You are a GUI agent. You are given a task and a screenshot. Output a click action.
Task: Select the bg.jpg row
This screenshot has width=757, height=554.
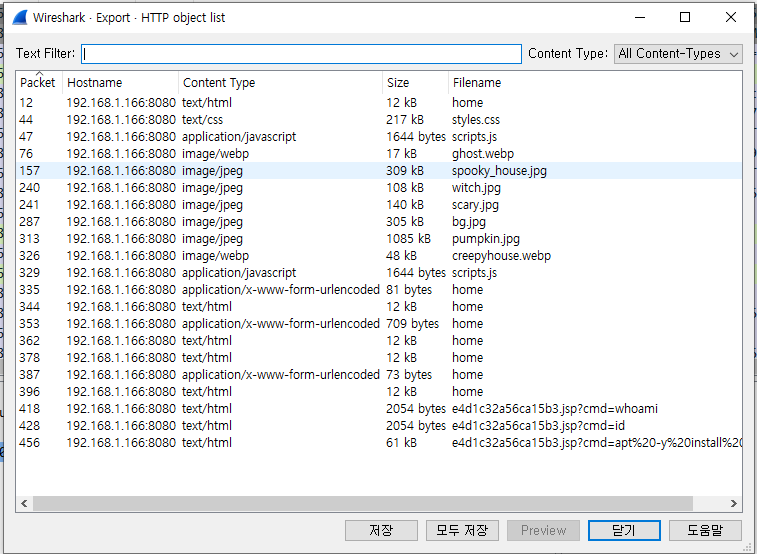(379, 222)
